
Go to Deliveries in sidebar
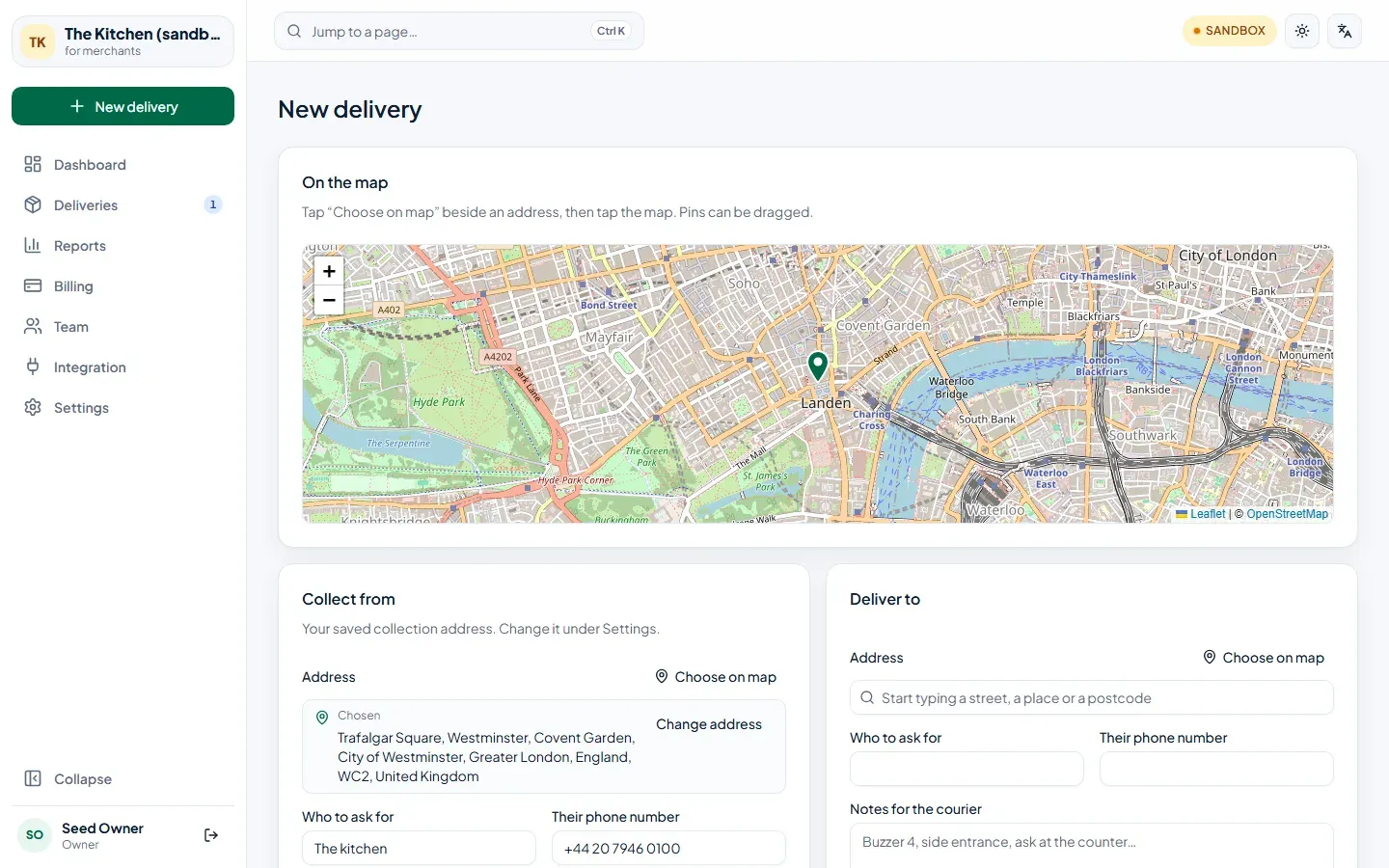click(123, 205)
